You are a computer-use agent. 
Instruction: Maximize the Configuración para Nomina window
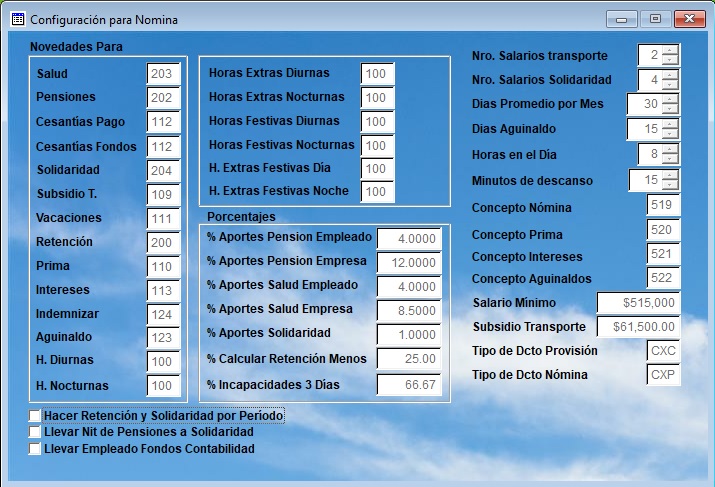click(x=655, y=19)
